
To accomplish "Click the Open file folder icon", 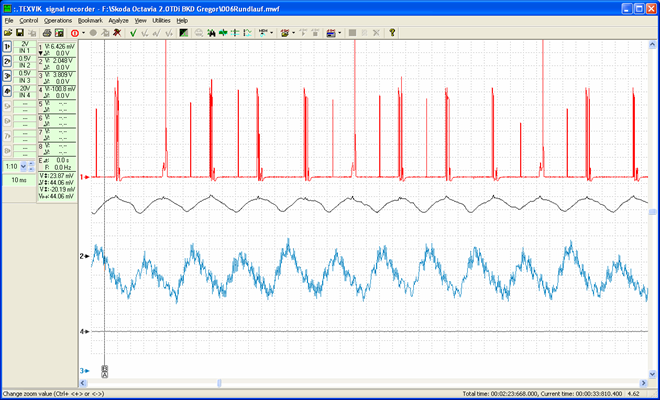I will (x=8, y=32).
